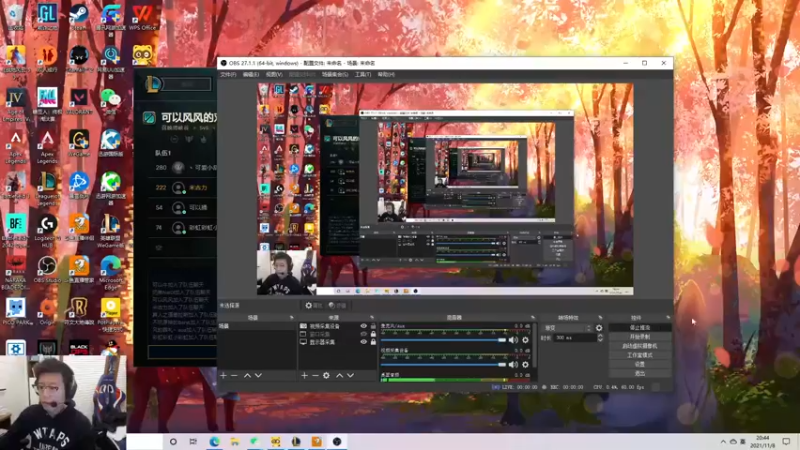Open the Steam desktop icon
This screenshot has height=450, width=800.
(x=79, y=16)
